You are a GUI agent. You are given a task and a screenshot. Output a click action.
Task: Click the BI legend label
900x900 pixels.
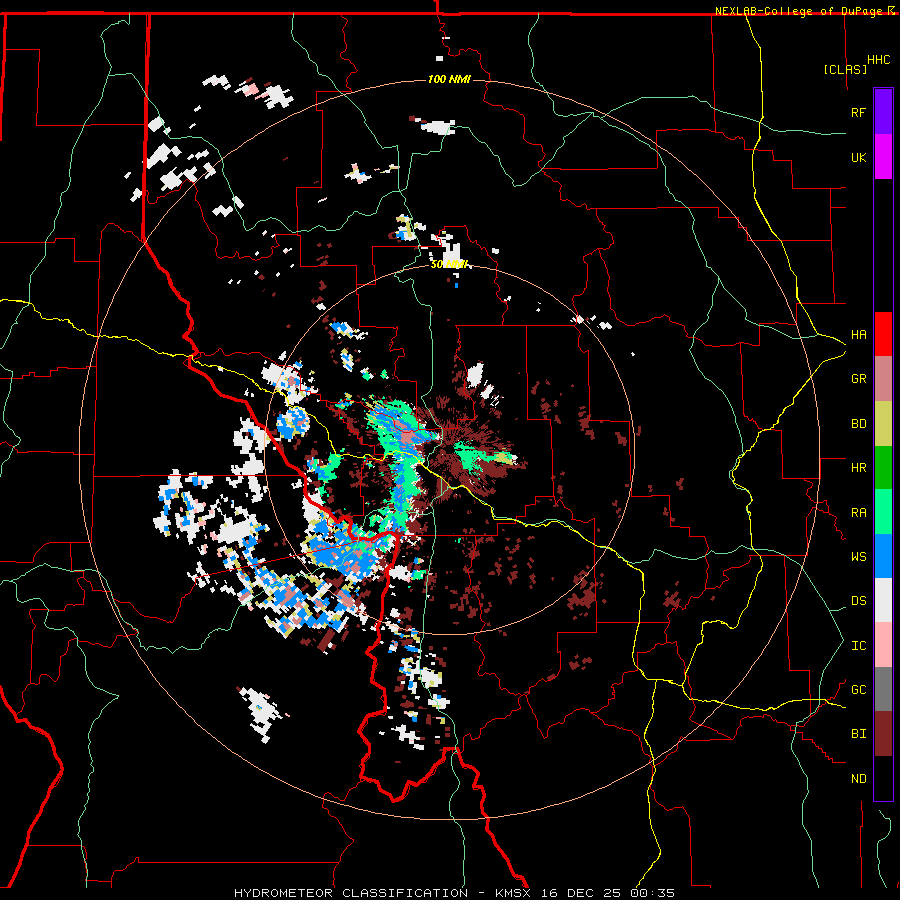(858, 734)
